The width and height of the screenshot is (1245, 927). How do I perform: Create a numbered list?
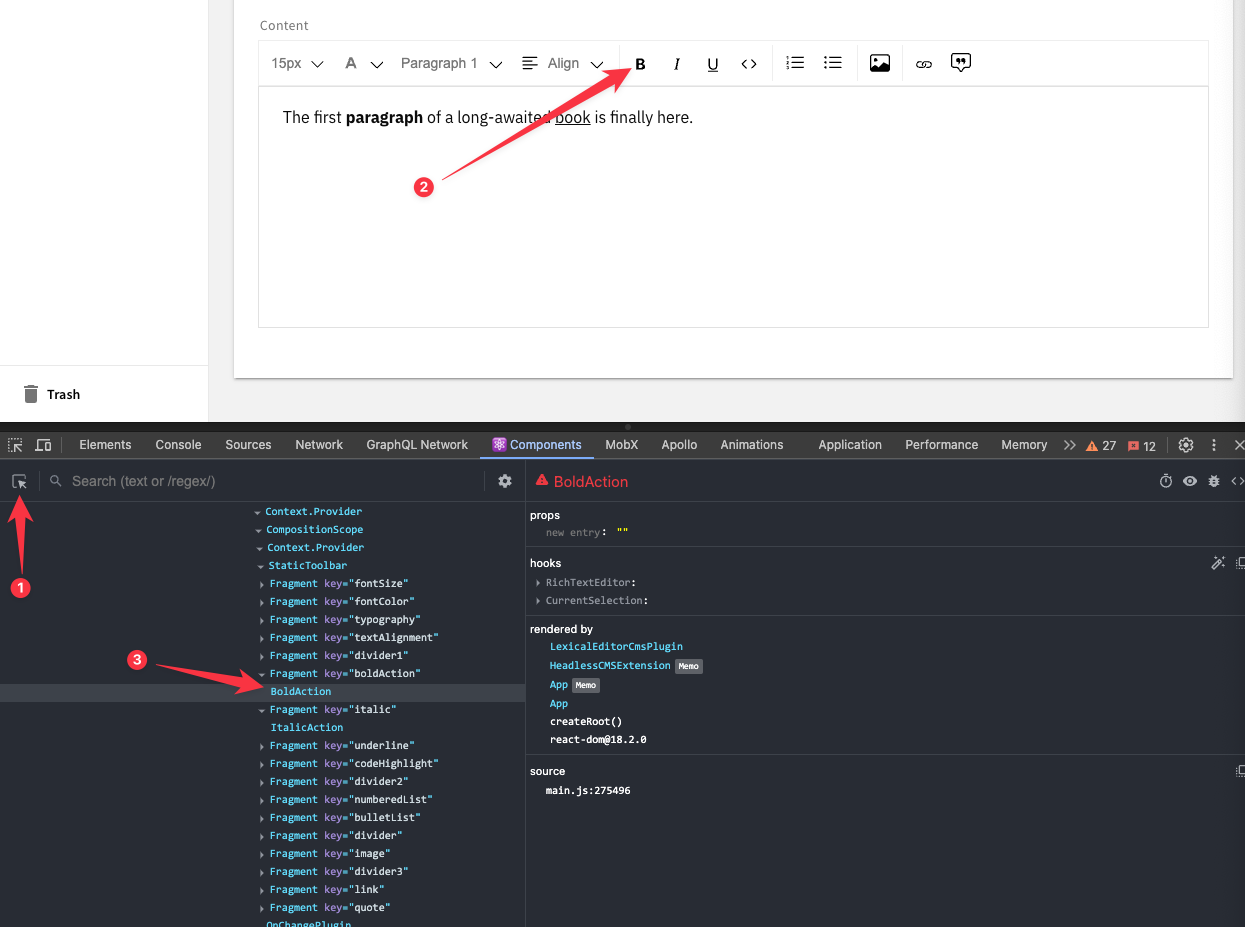pos(794,62)
